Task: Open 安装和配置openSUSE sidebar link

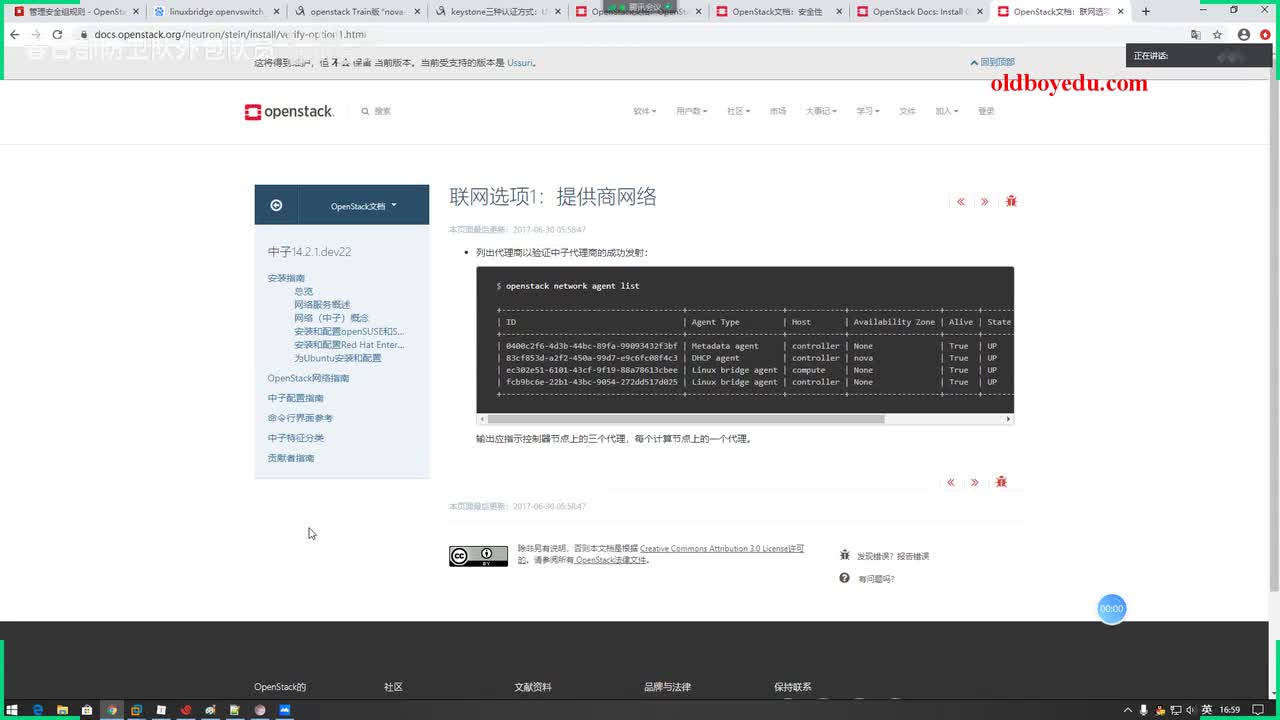Action: coord(349,331)
